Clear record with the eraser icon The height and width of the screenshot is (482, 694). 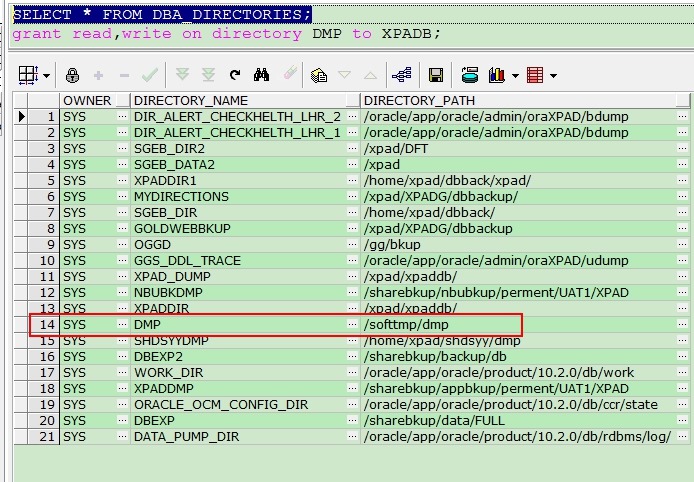coord(290,73)
